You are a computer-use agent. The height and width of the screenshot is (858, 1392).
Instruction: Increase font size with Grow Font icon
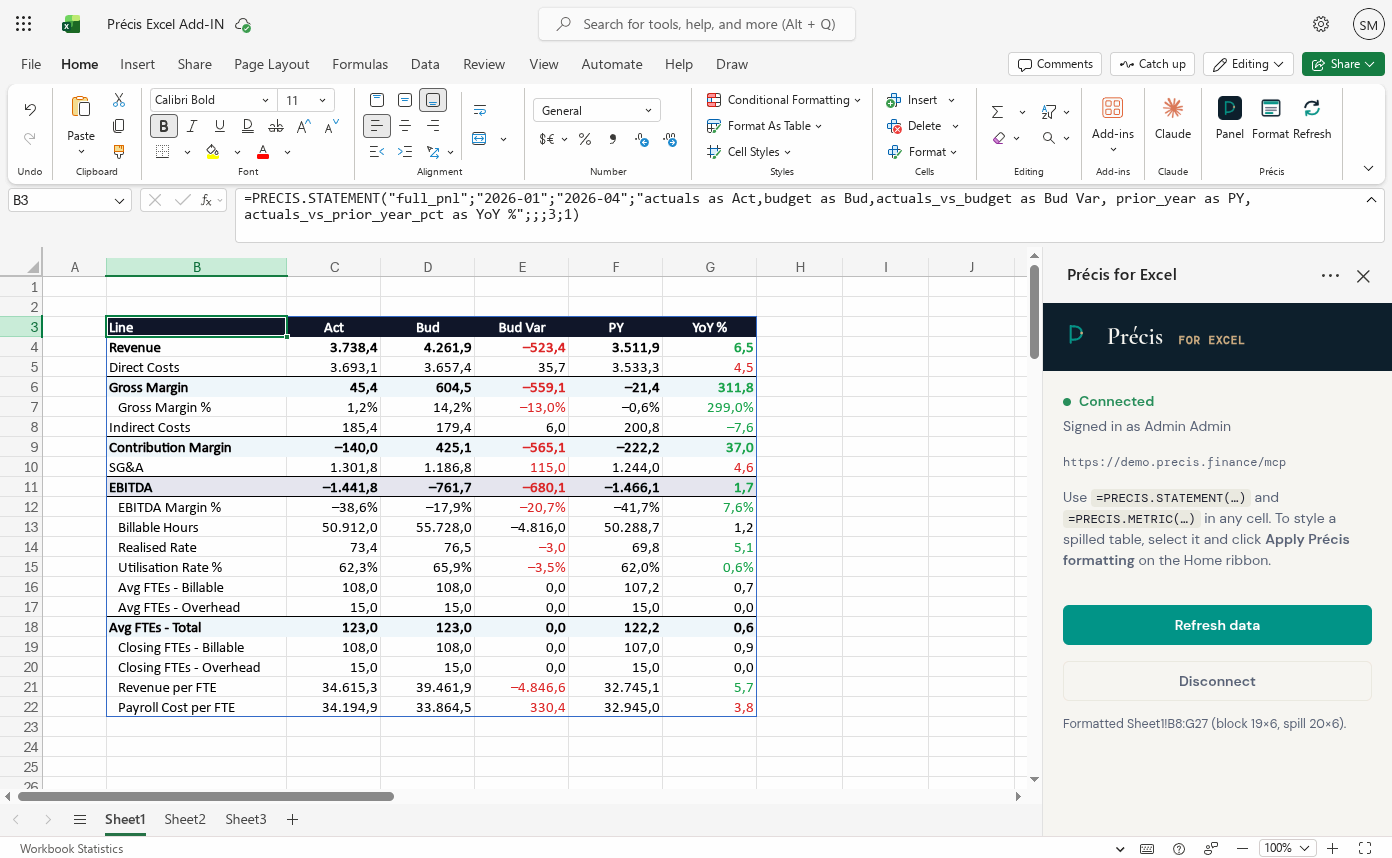(x=304, y=126)
